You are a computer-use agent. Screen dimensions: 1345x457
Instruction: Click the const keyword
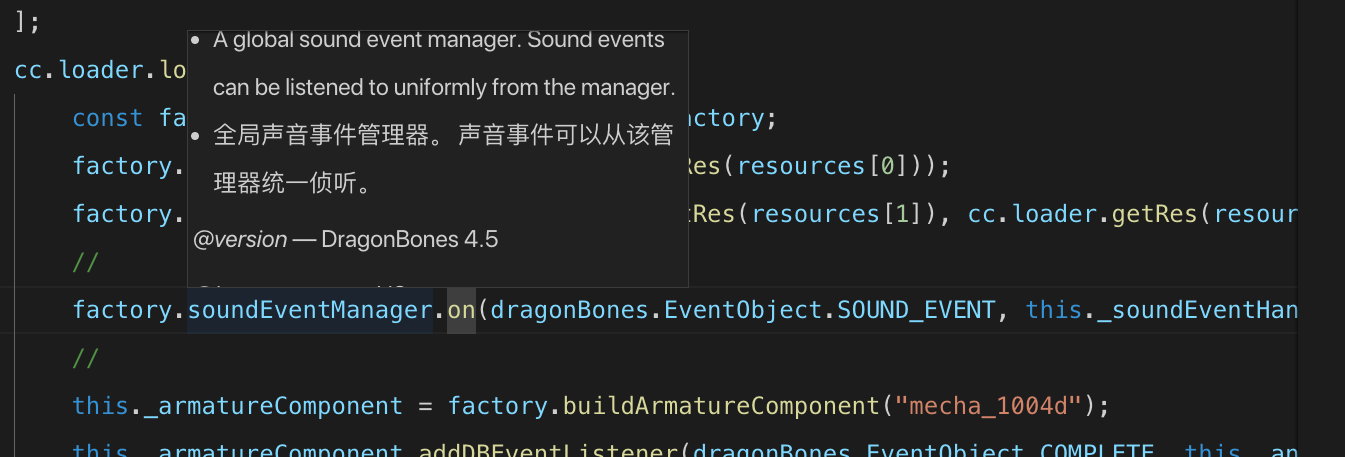pyautogui.click(x=108, y=118)
